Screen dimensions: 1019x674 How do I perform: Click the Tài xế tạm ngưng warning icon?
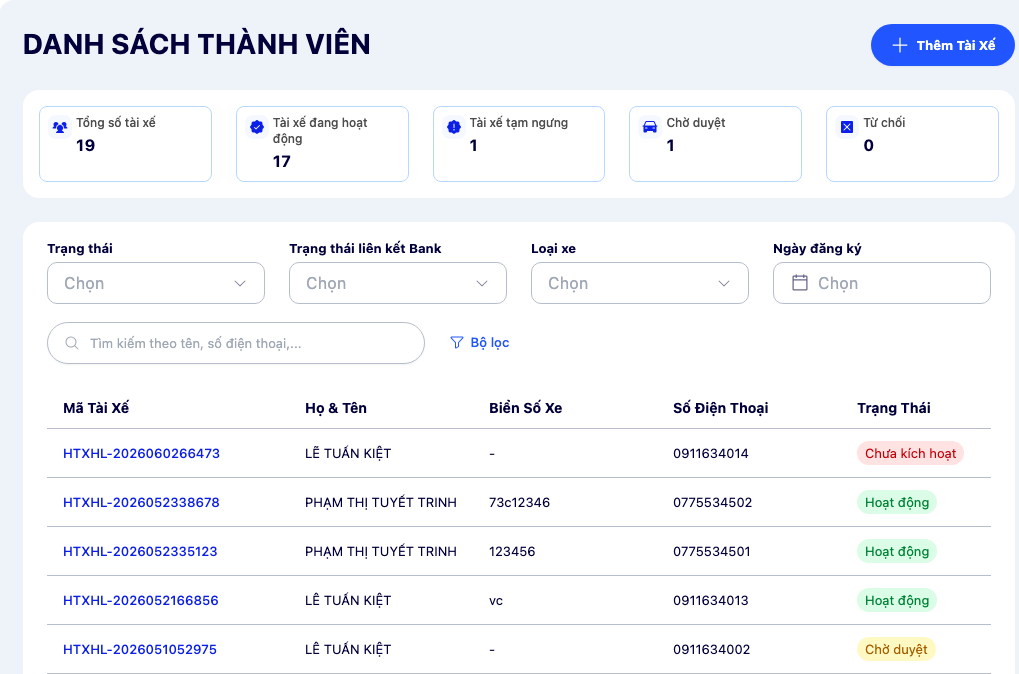coord(454,127)
